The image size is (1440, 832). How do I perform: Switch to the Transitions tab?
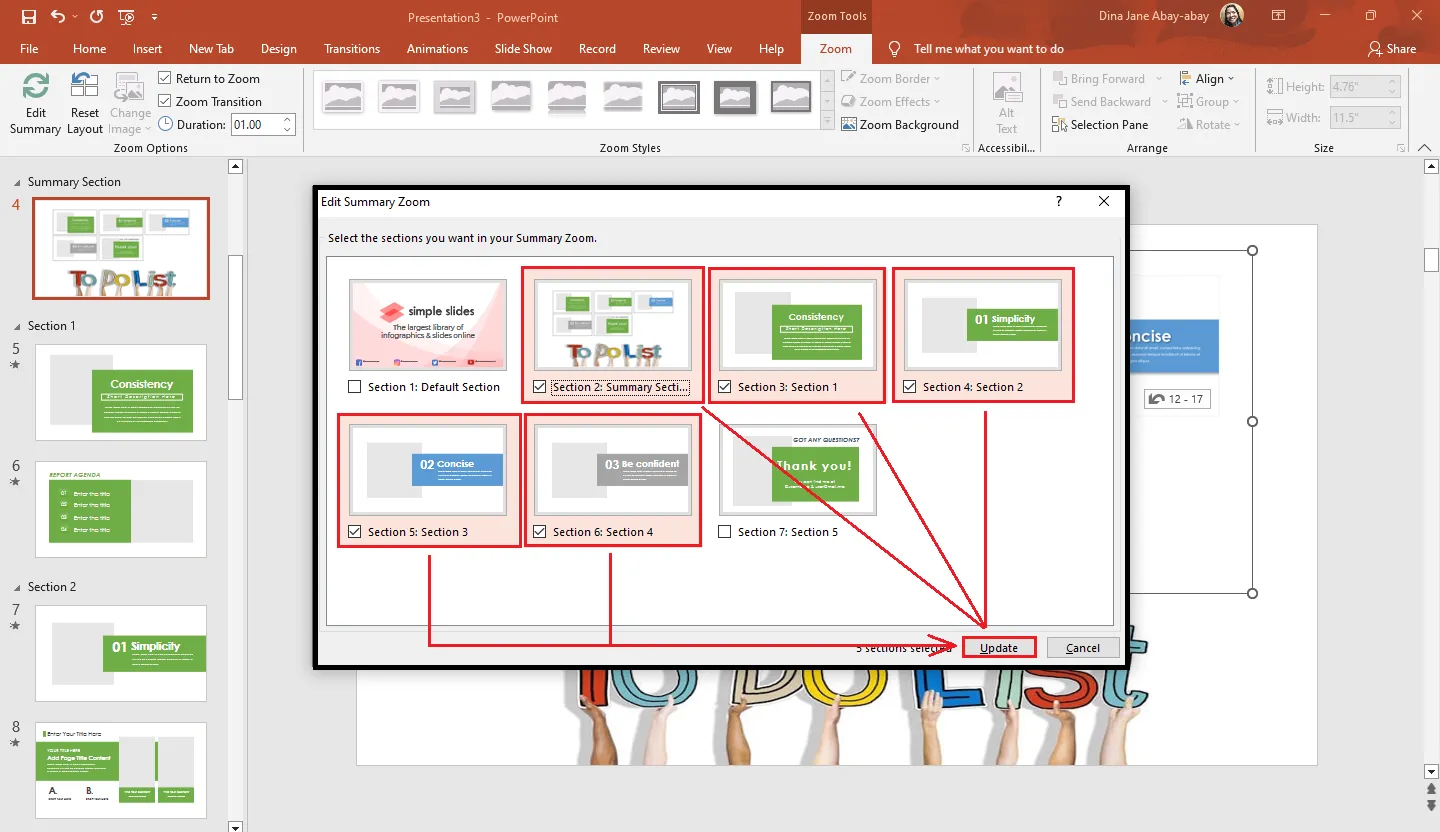352,49
